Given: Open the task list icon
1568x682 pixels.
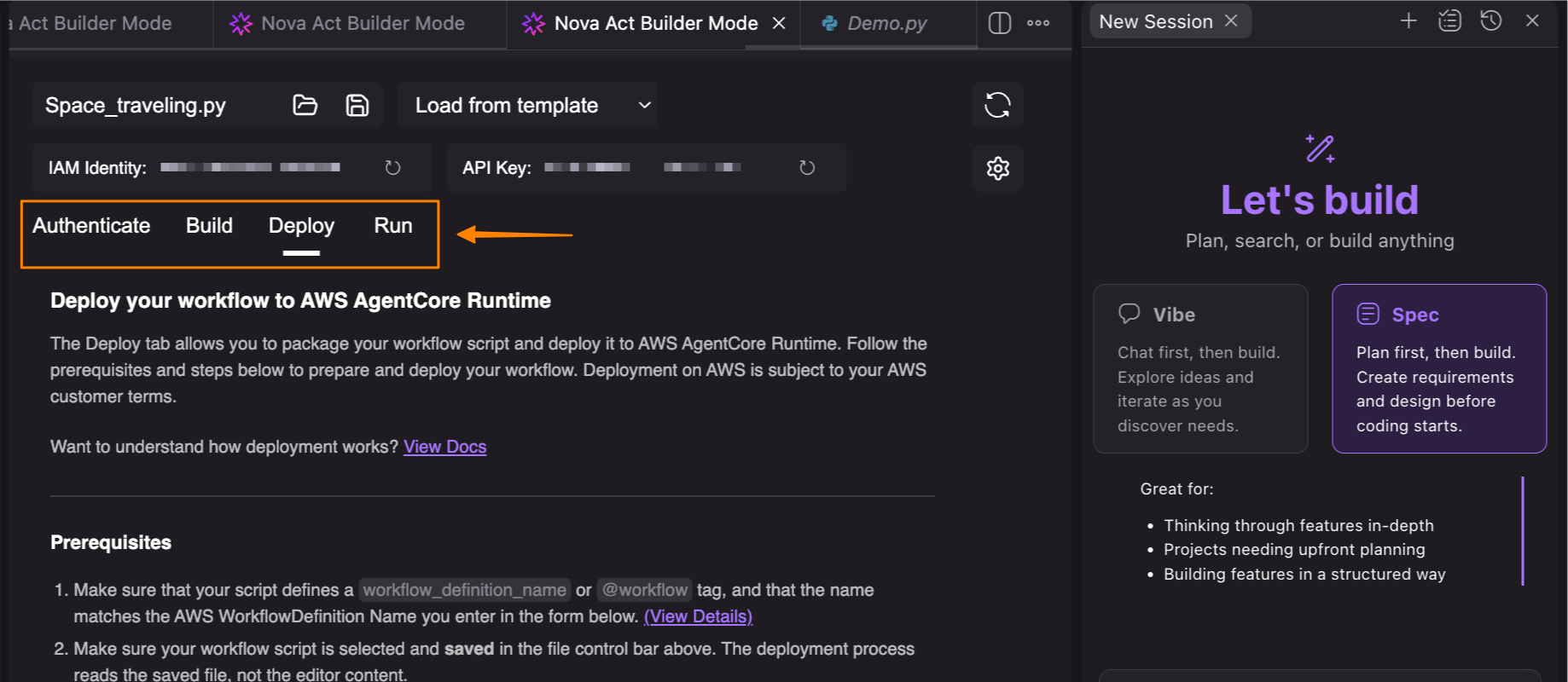Looking at the screenshot, I should 1449,21.
